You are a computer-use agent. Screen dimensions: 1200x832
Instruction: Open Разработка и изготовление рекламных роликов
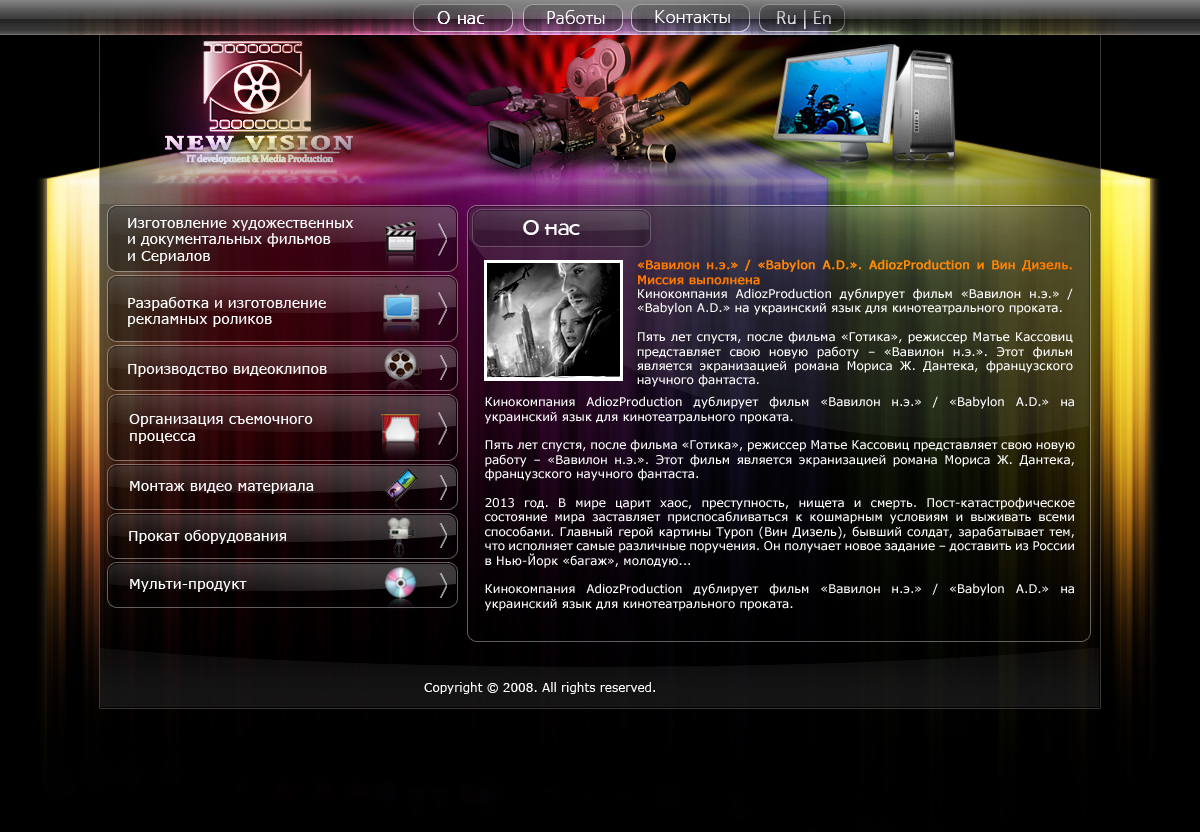tap(282, 309)
